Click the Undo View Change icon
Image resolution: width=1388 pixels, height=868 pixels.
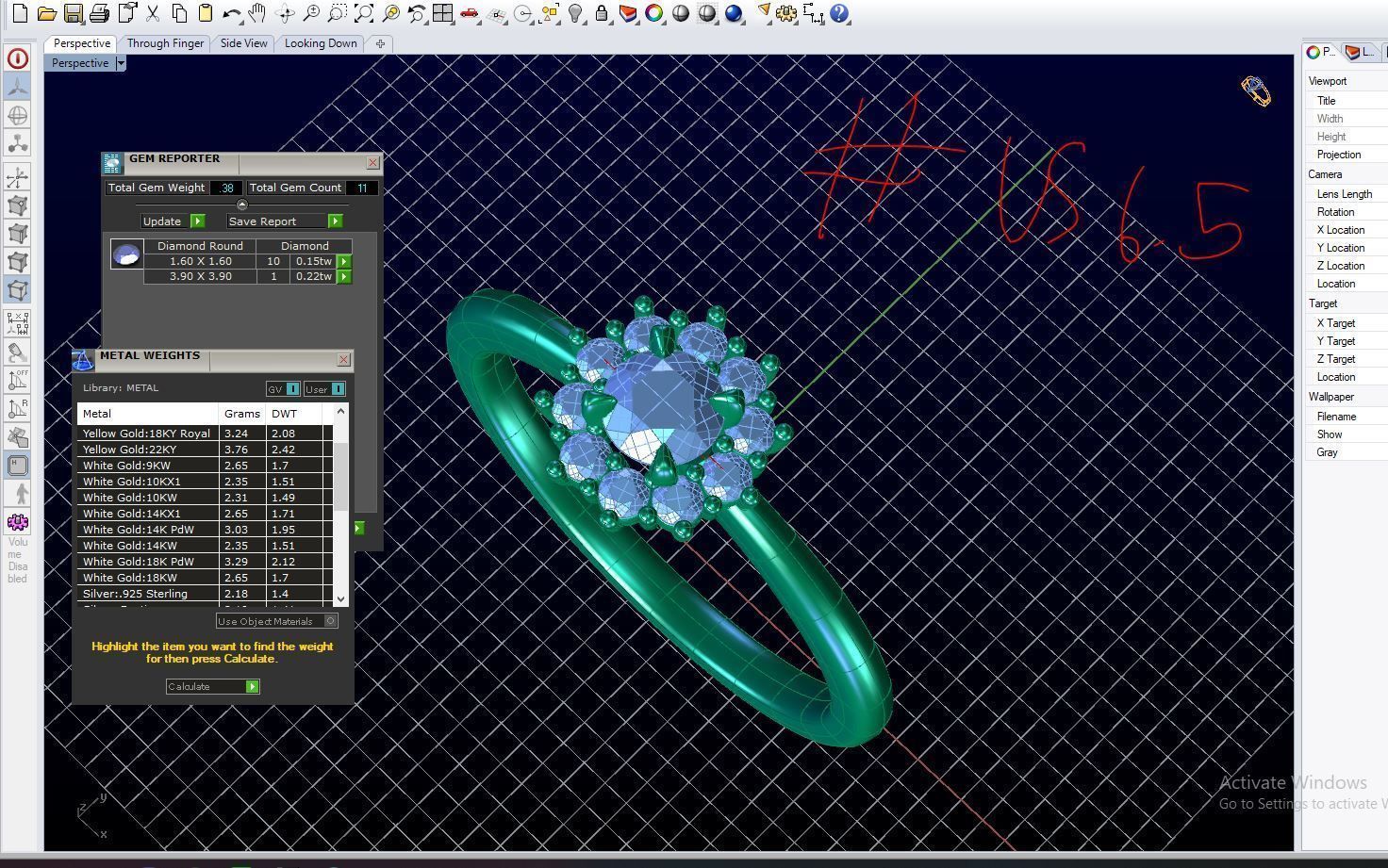point(417,14)
